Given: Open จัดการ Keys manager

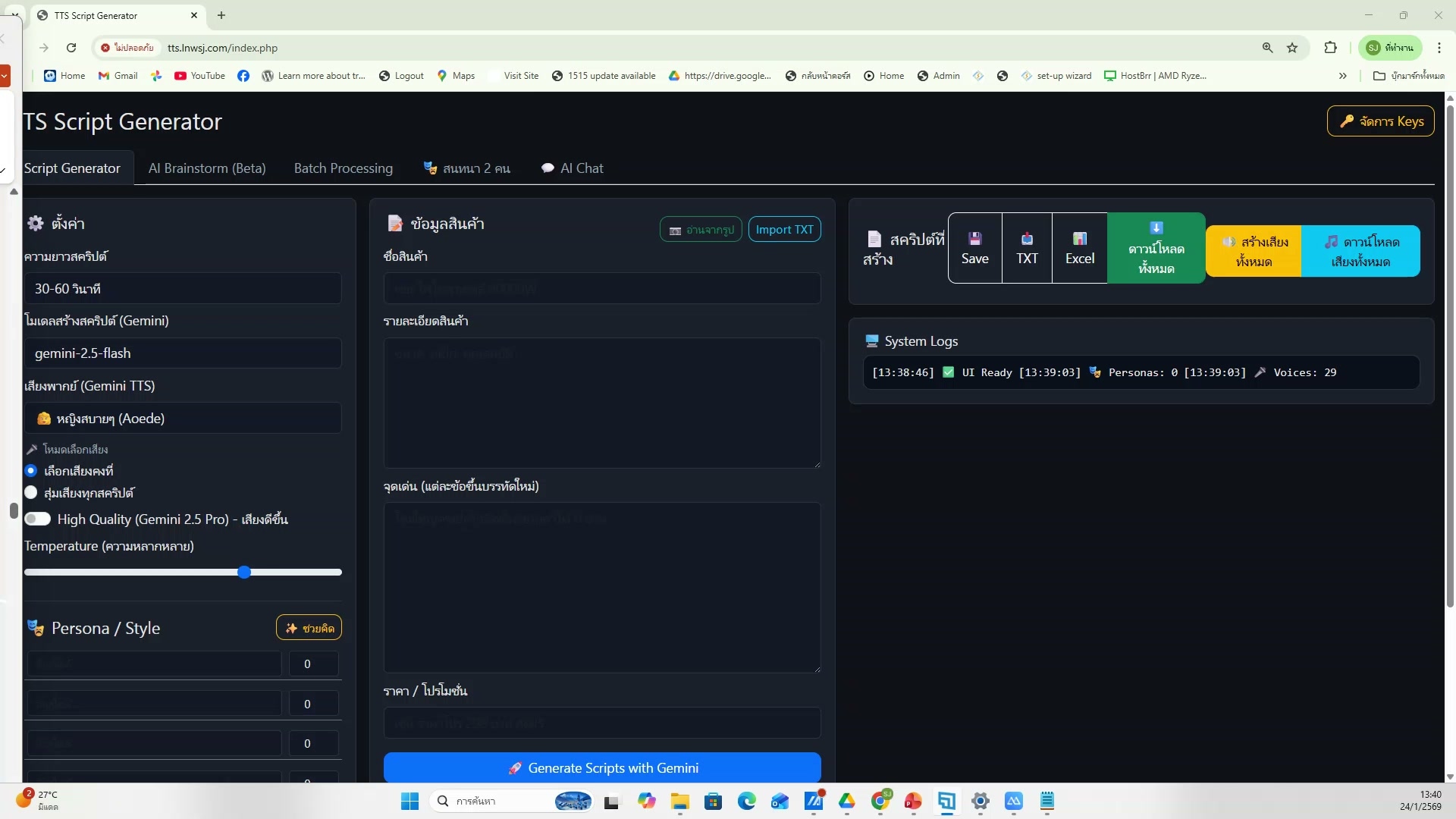Looking at the screenshot, I should (1380, 121).
